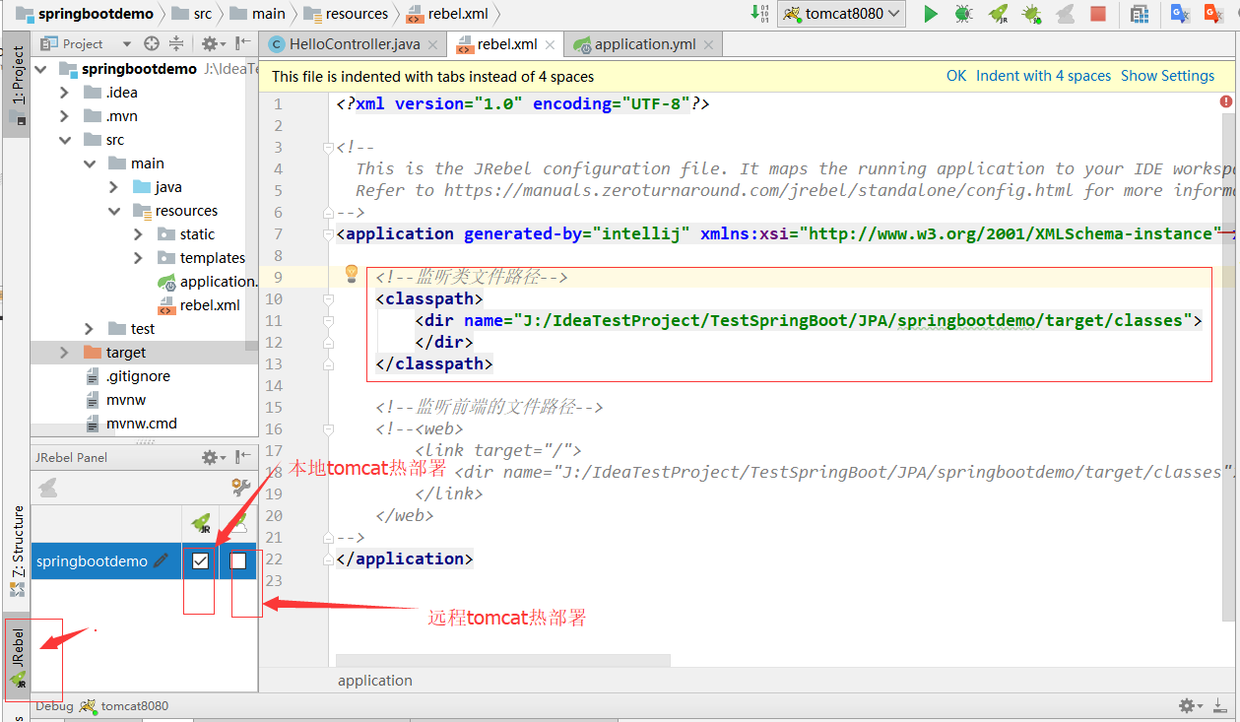The image size is (1240, 722).
Task: Switch to the HelloController.java tab
Action: click(353, 44)
